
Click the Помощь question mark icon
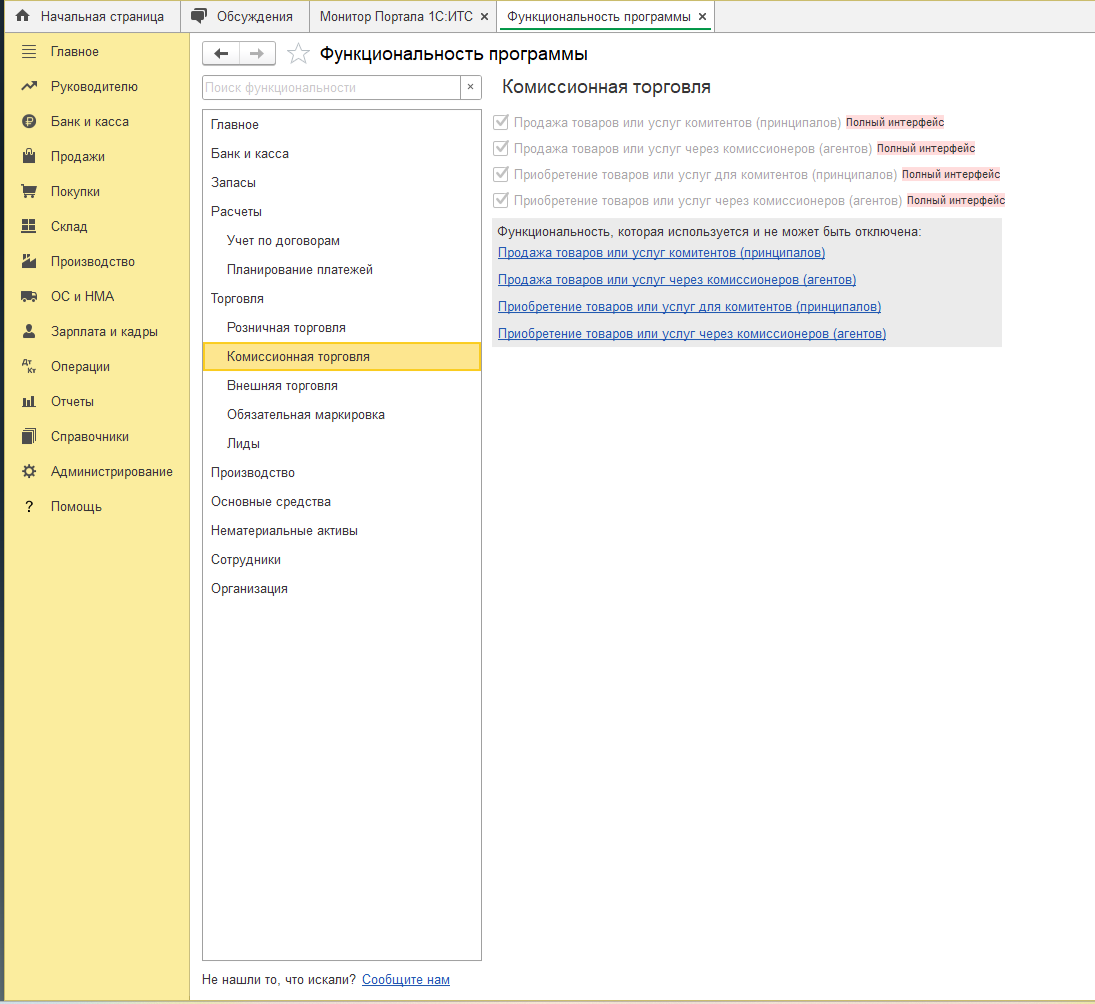[x=29, y=506]
